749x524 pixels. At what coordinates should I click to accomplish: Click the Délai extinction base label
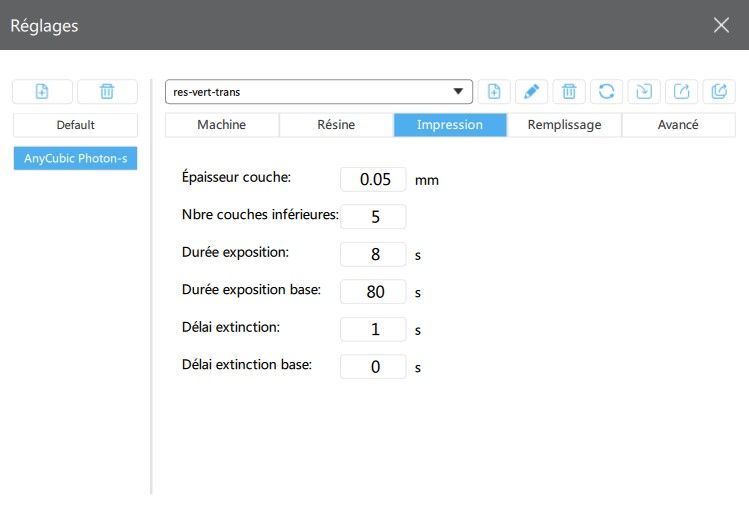[246, 364]
